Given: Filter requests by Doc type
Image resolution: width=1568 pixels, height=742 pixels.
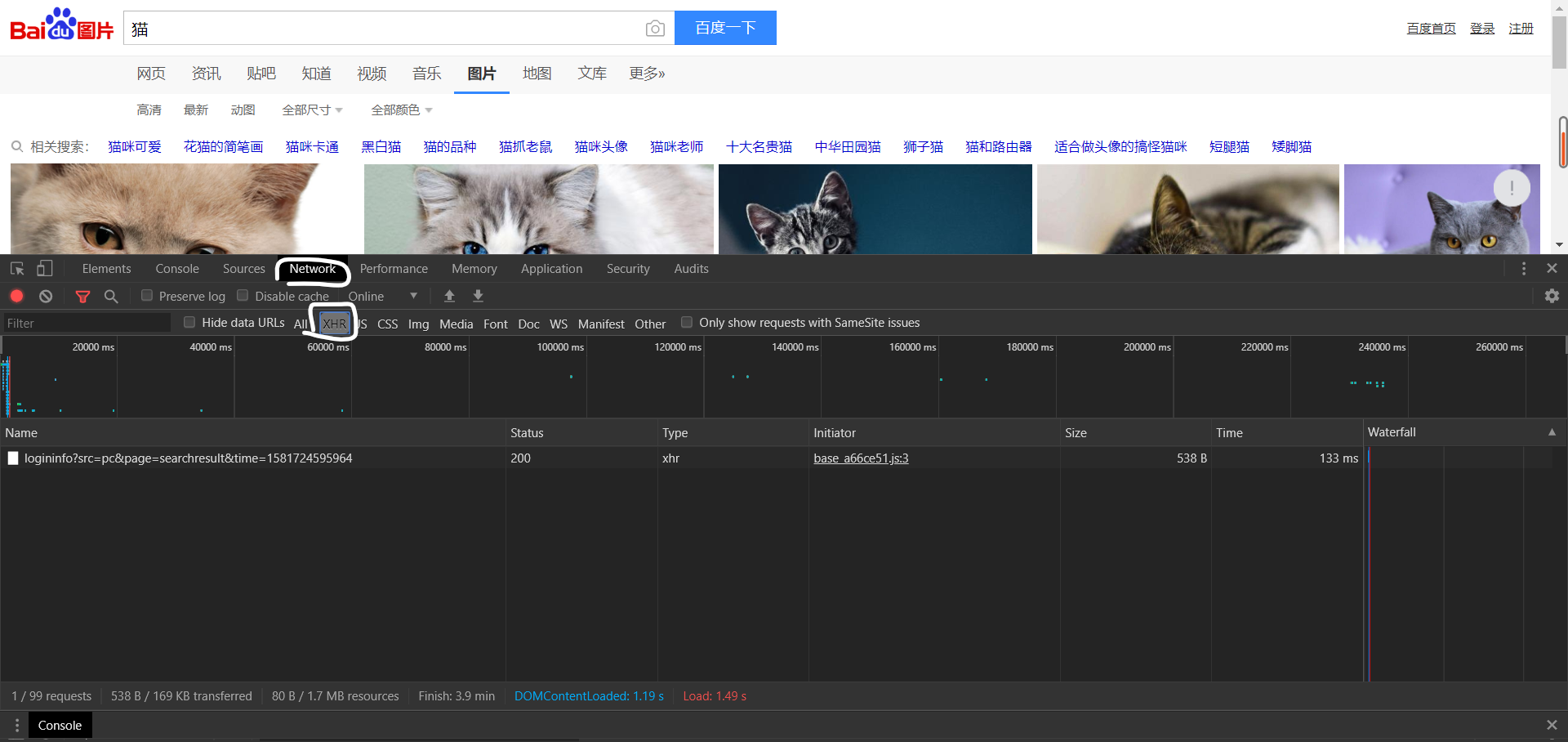Looking at the screenshot, I should tap(529, 324).
